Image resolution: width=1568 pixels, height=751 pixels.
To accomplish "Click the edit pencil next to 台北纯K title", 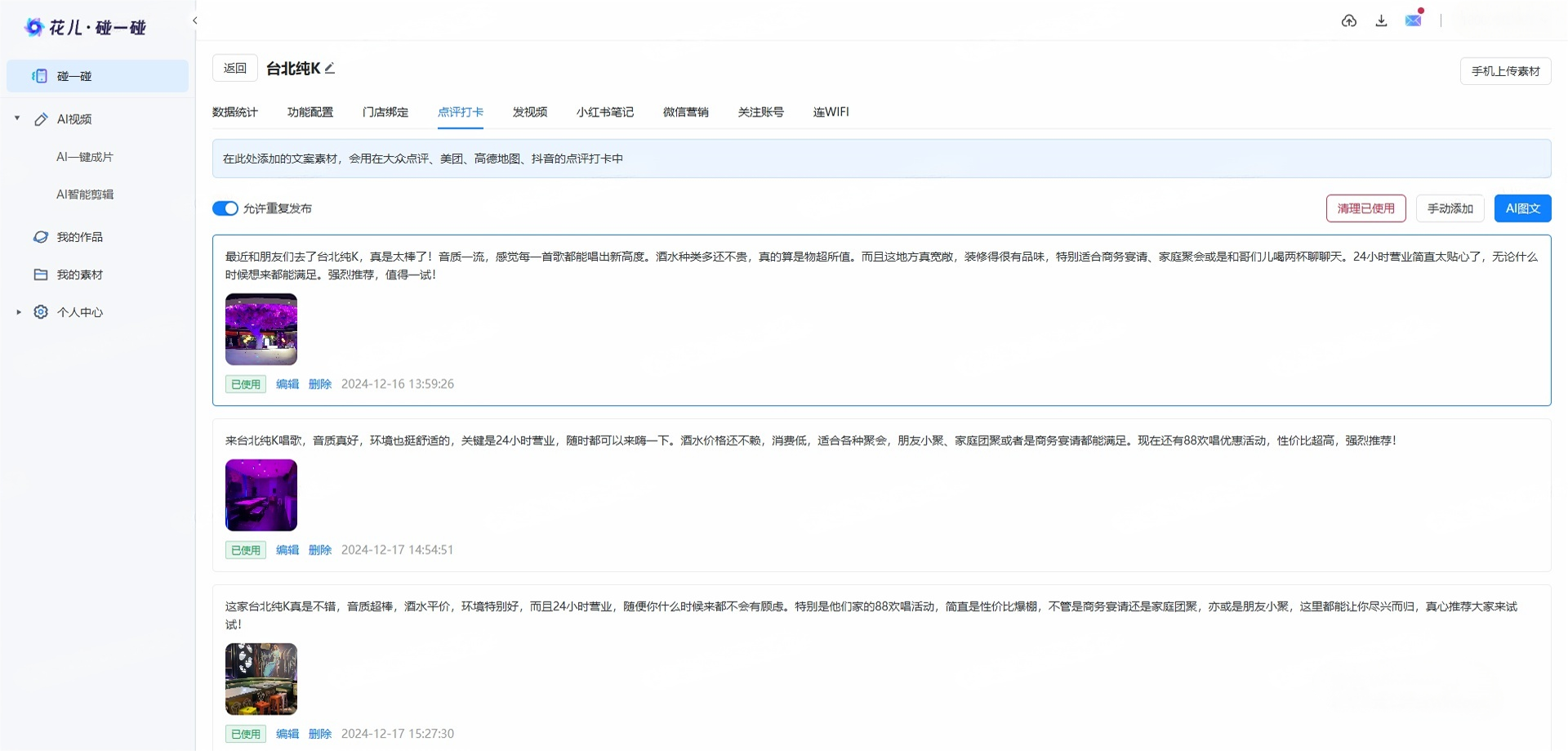I will [x=329, y=69].
